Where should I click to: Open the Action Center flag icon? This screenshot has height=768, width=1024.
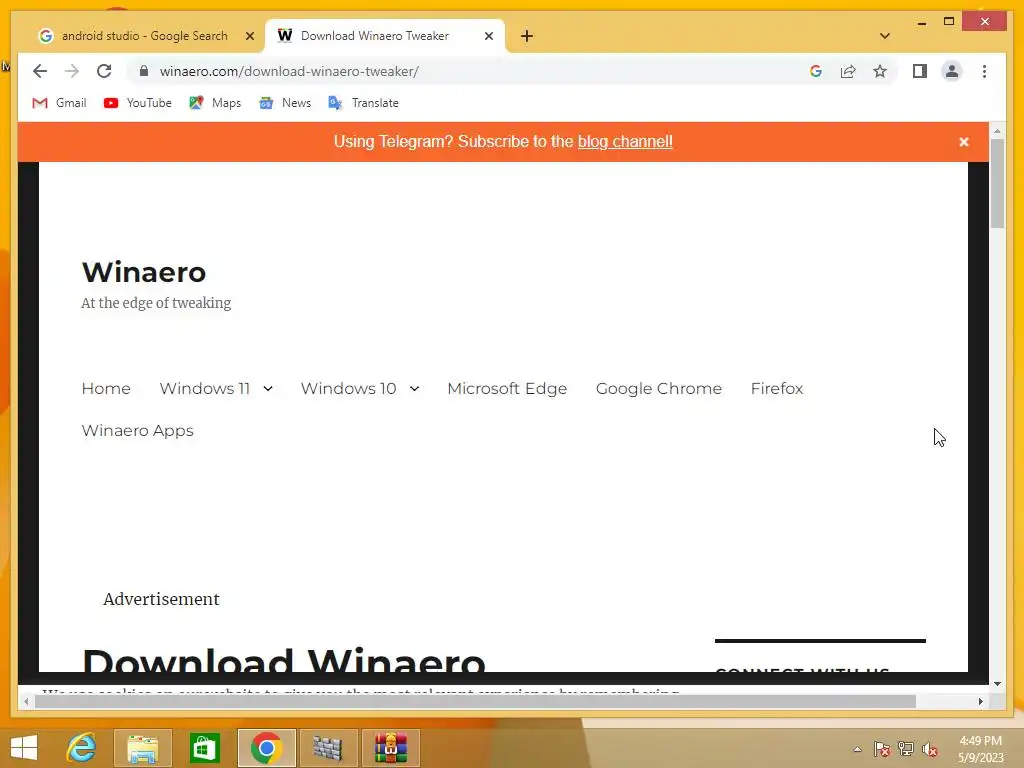[x=881, y=749]
